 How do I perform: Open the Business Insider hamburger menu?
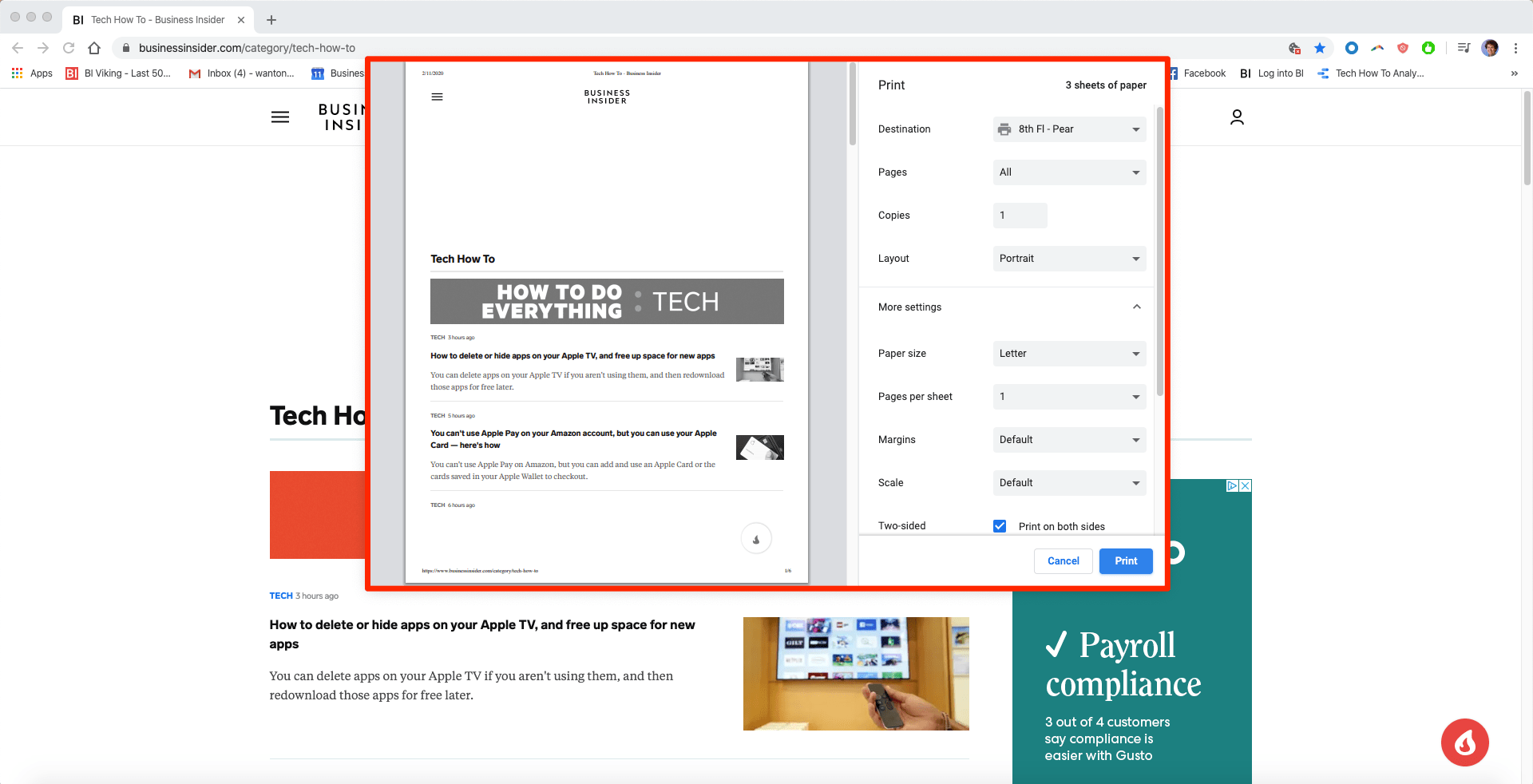(x=280, y=117)
